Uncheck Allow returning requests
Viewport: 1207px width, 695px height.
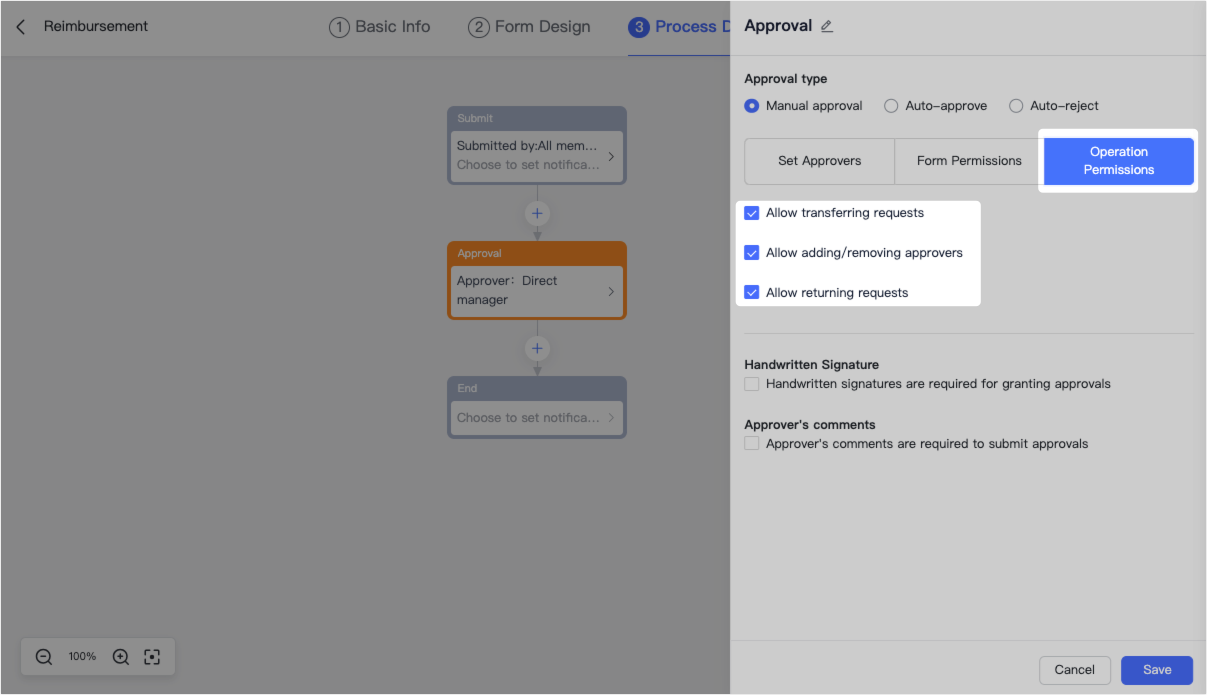pyautogui.click(x=751, y=292)
